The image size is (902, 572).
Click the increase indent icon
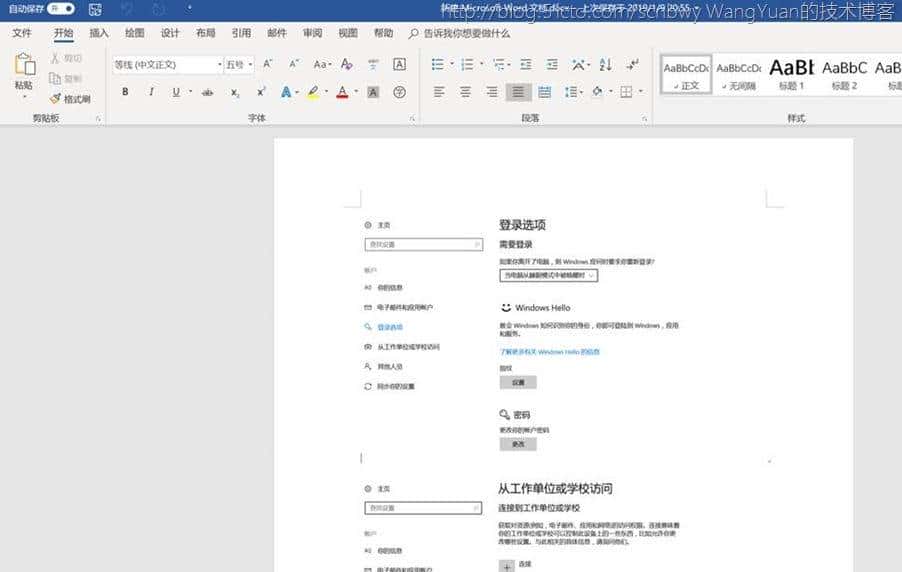click(x=552, y=64)
